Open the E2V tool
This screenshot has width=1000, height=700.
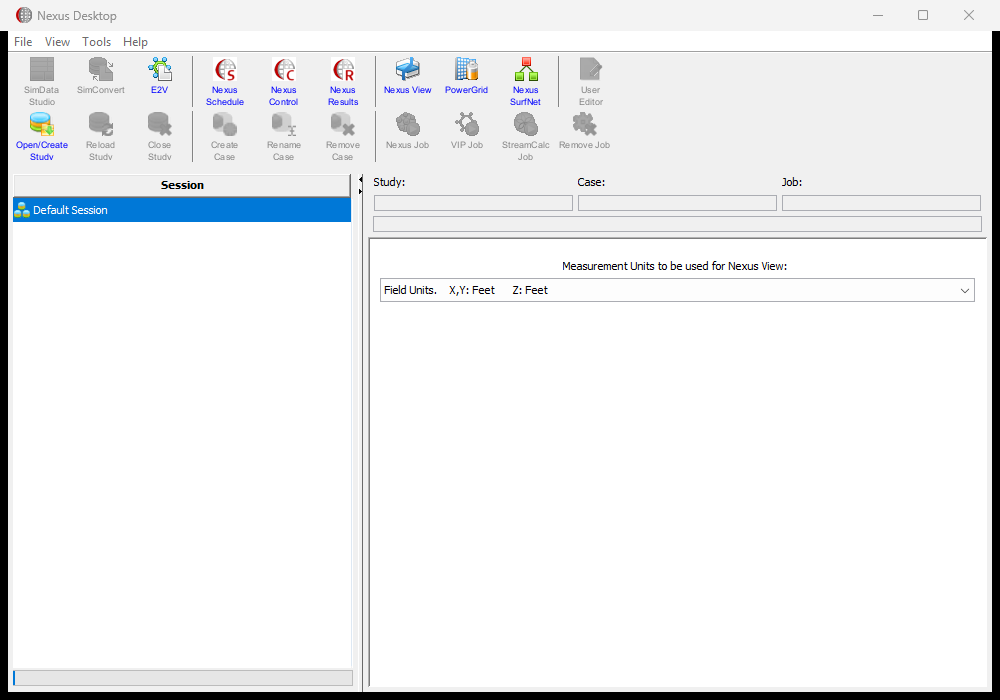pyautogui.click(x=159, y=77)
